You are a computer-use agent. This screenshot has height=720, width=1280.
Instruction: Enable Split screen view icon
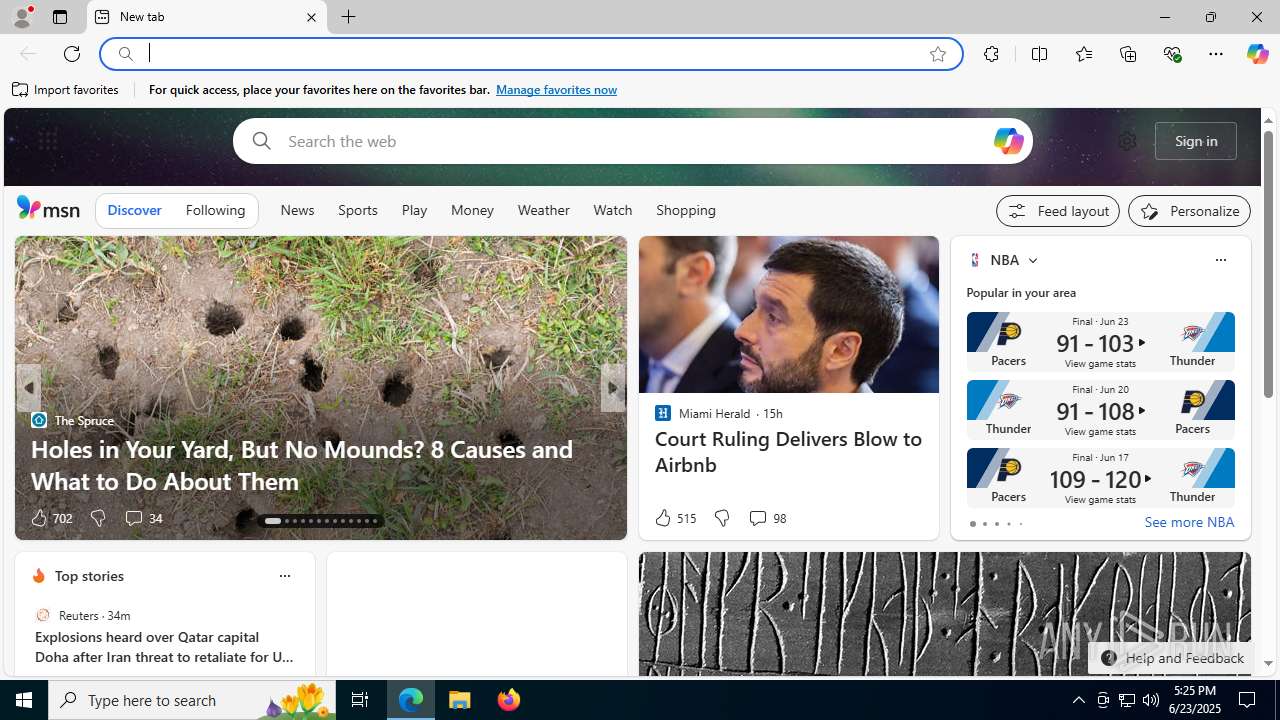[x=1039, y=54]
